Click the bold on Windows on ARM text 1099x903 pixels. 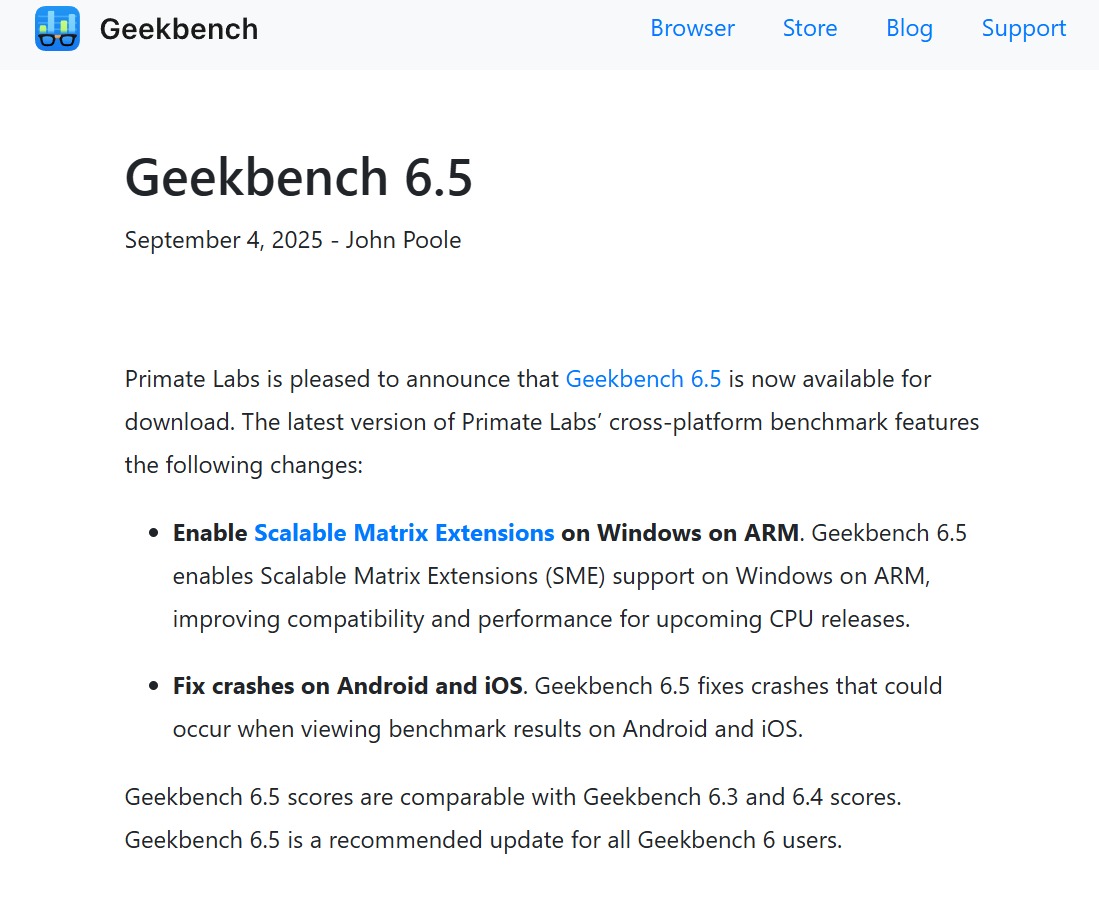(x=680, y=533)
